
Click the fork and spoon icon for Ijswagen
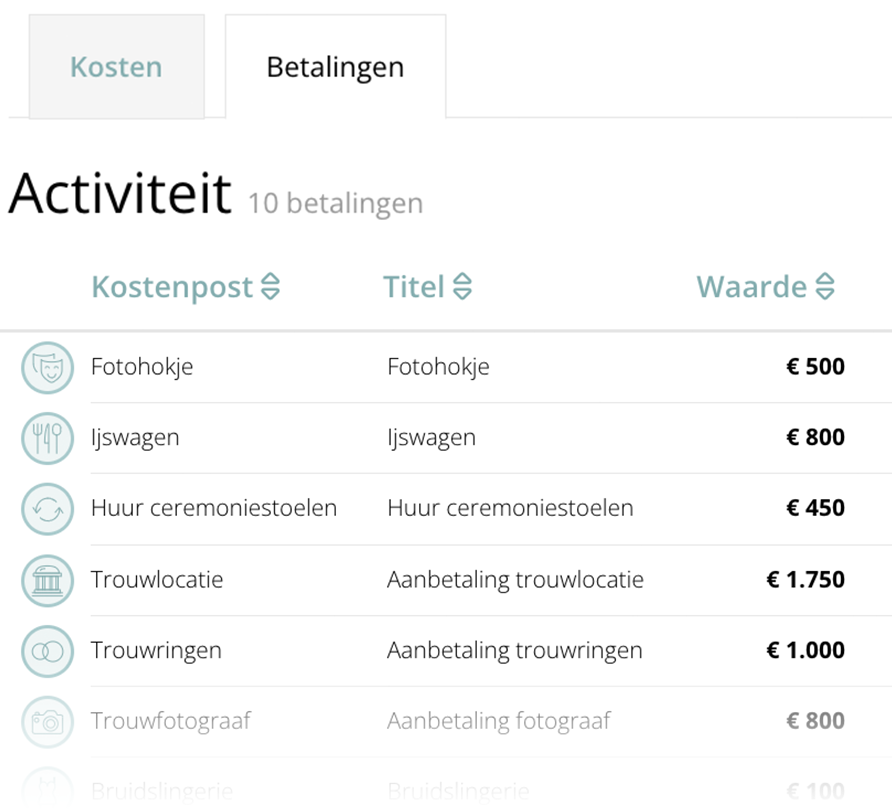[x=47, y=438]
